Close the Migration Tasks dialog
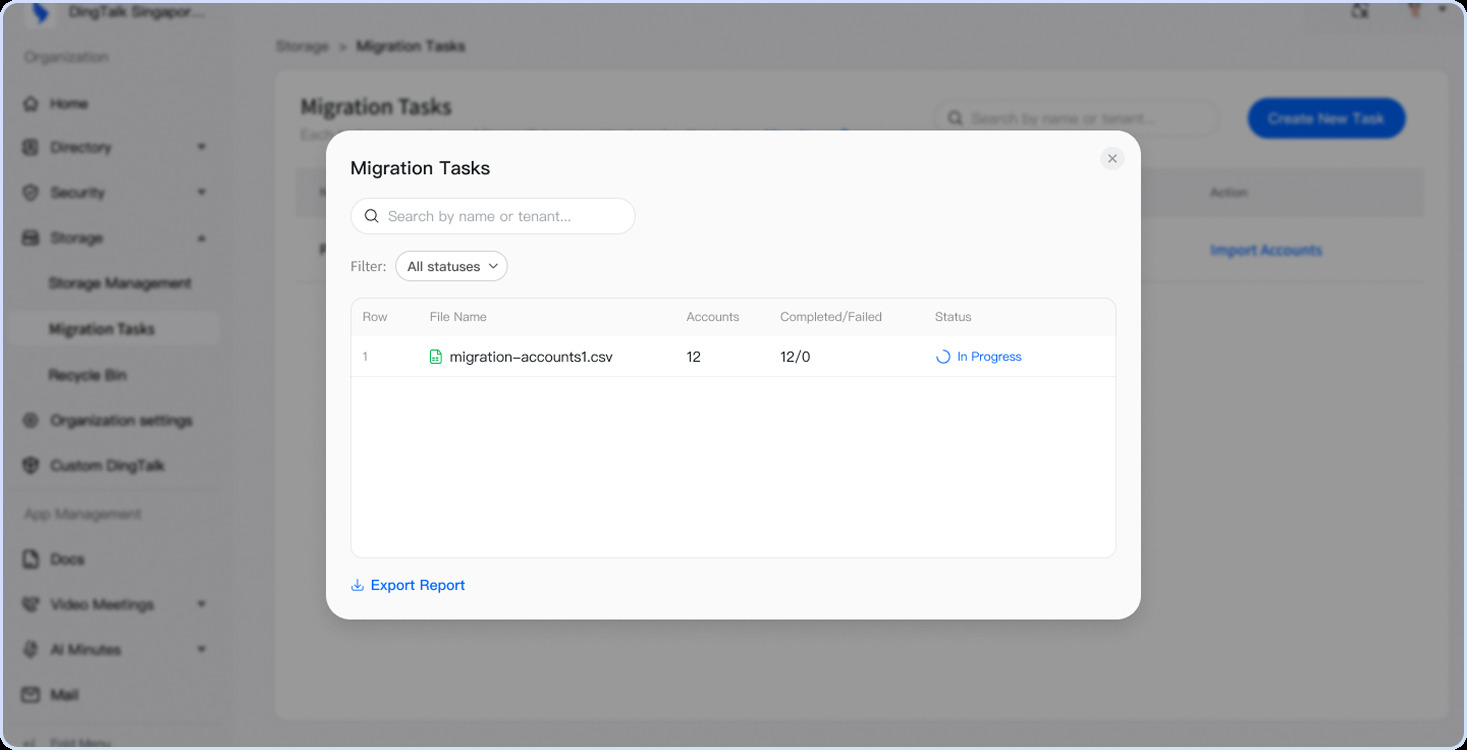The width and height of the screenshot is (1467, 750). click(x=1112, y=159)
